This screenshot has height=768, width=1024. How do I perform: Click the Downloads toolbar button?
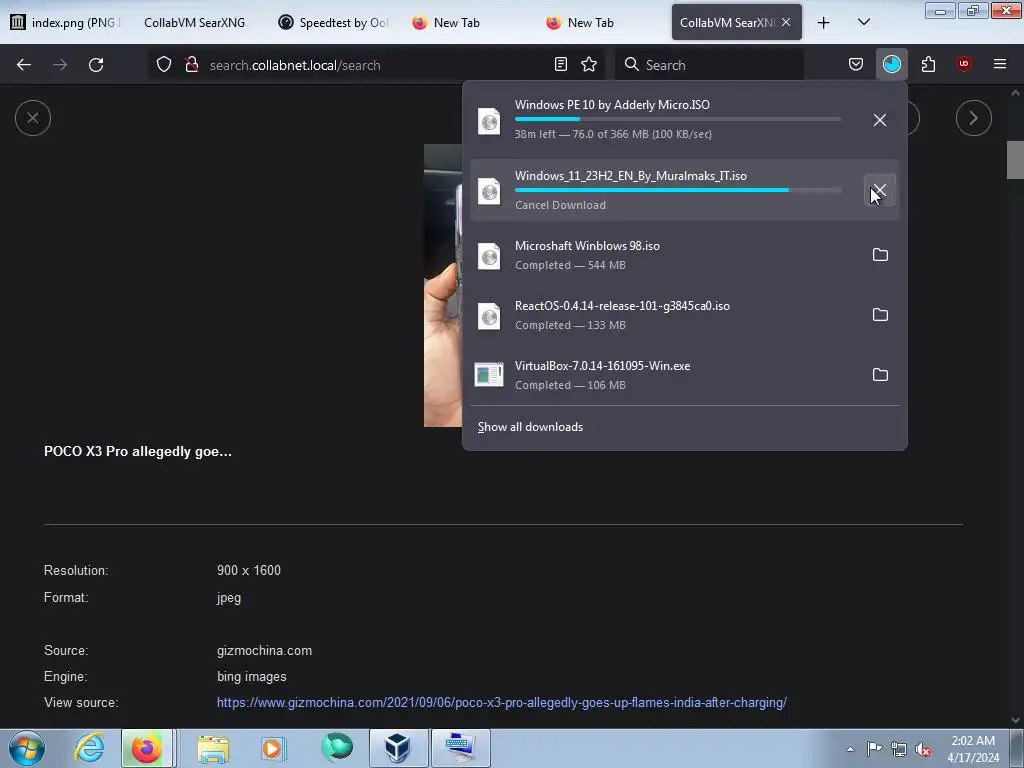(x=891, y=64)
